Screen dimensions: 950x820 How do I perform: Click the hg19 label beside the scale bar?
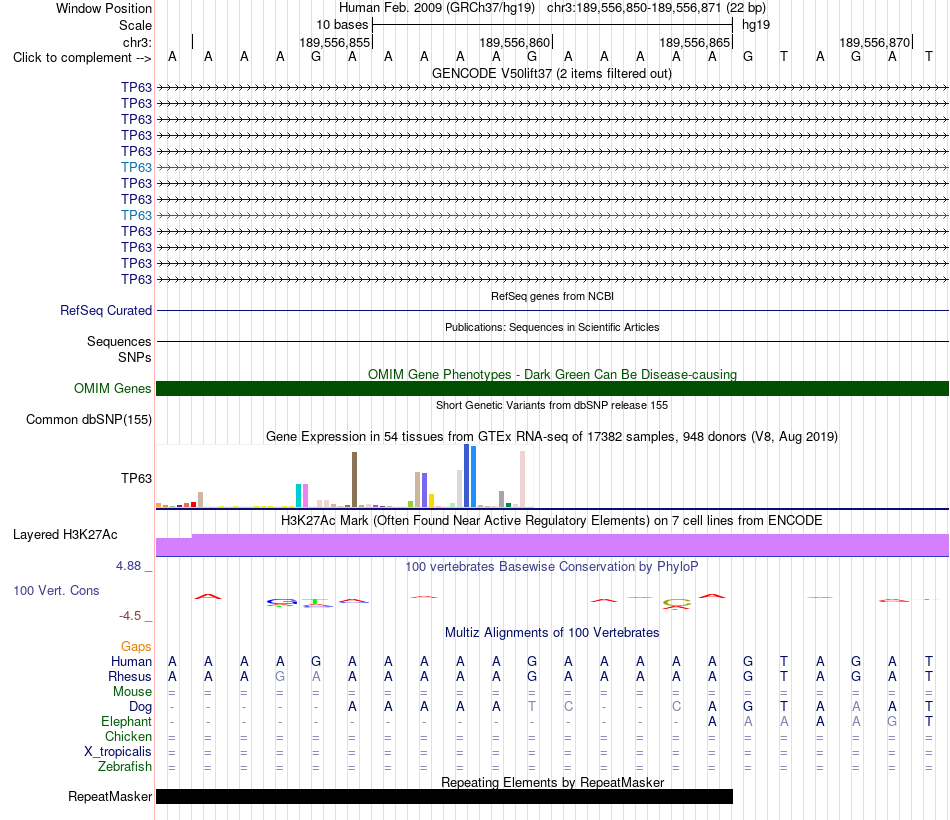[x=756, y=25]
